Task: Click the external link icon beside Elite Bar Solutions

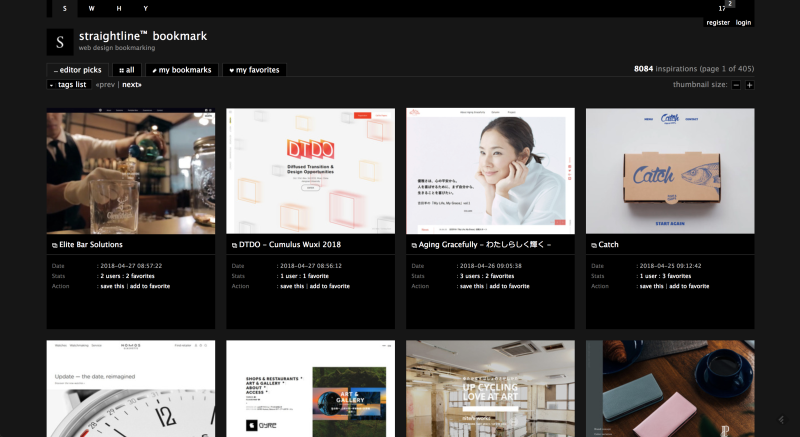Action: click(55, 245)
